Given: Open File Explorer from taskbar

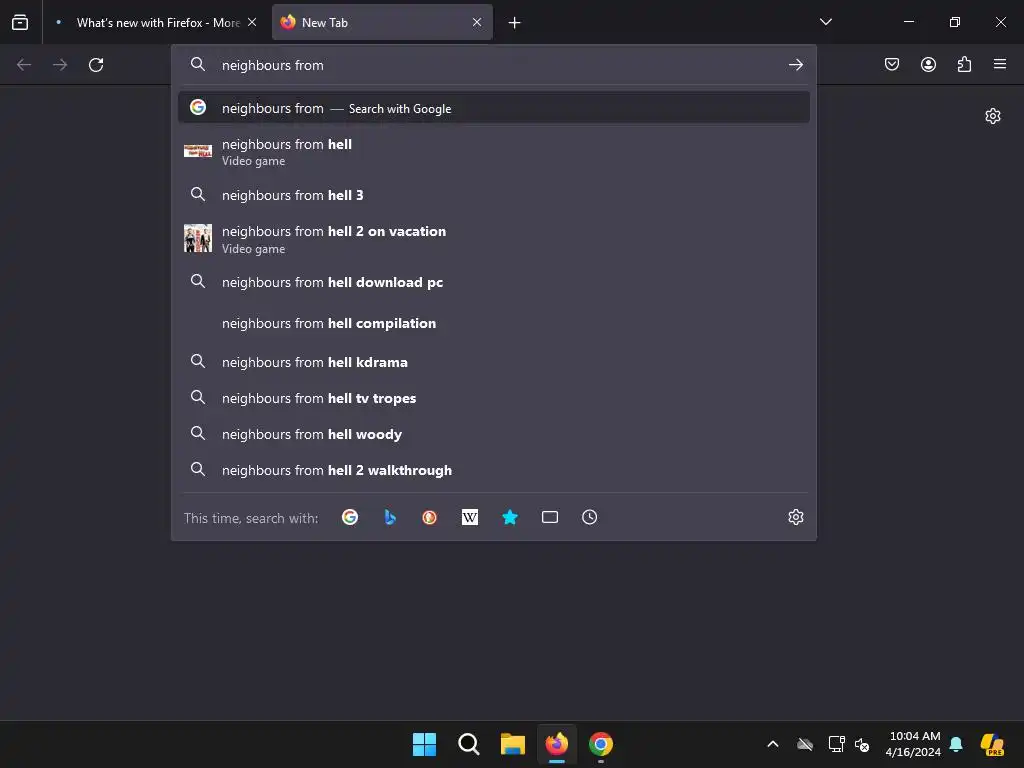Looking at the screenshot, I should point(513,744).
